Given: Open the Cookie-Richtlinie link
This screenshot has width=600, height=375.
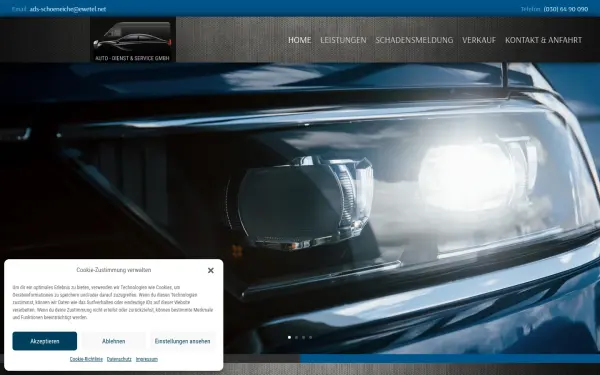Looking at the screenshot, I should point(86,359).
